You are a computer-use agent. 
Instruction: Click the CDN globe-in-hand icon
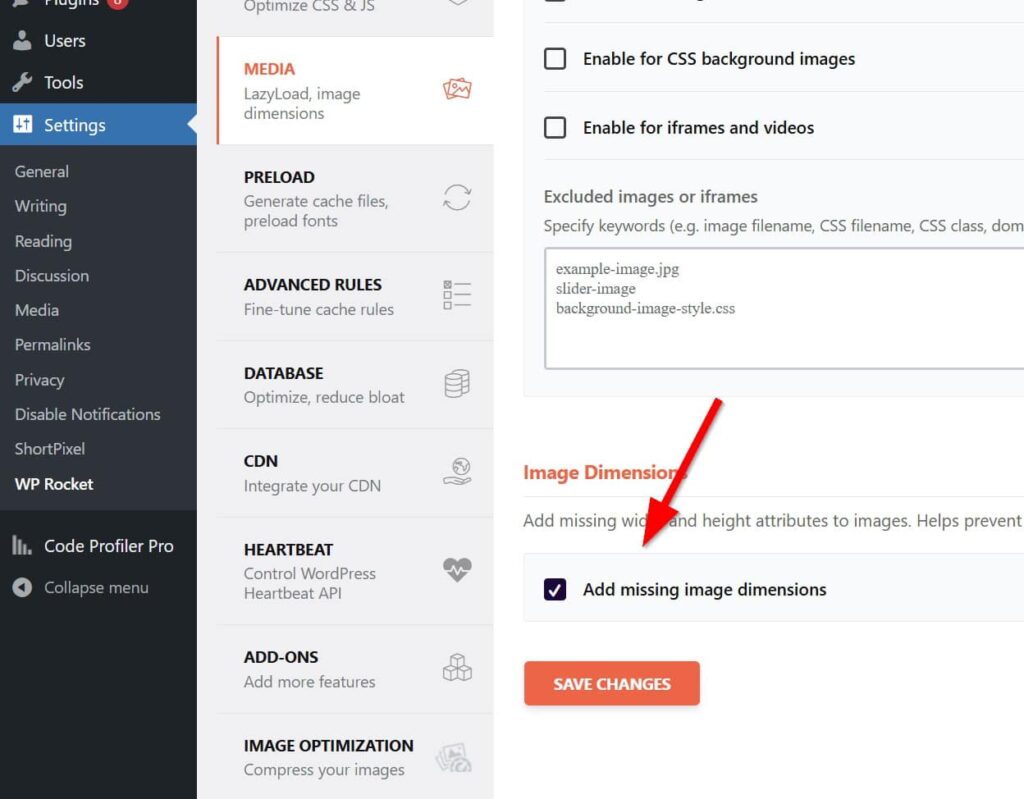(457, 472)
